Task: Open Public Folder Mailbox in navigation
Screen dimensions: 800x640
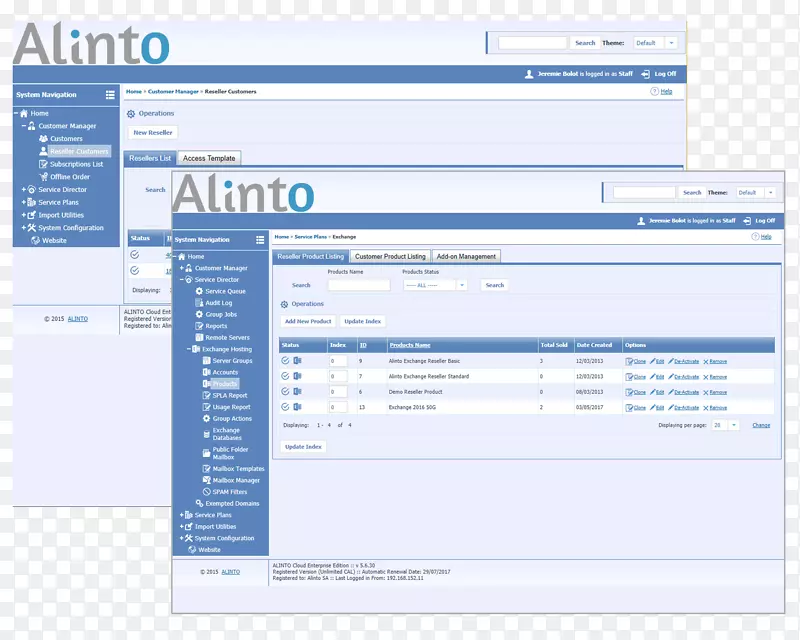Action: 230,453
